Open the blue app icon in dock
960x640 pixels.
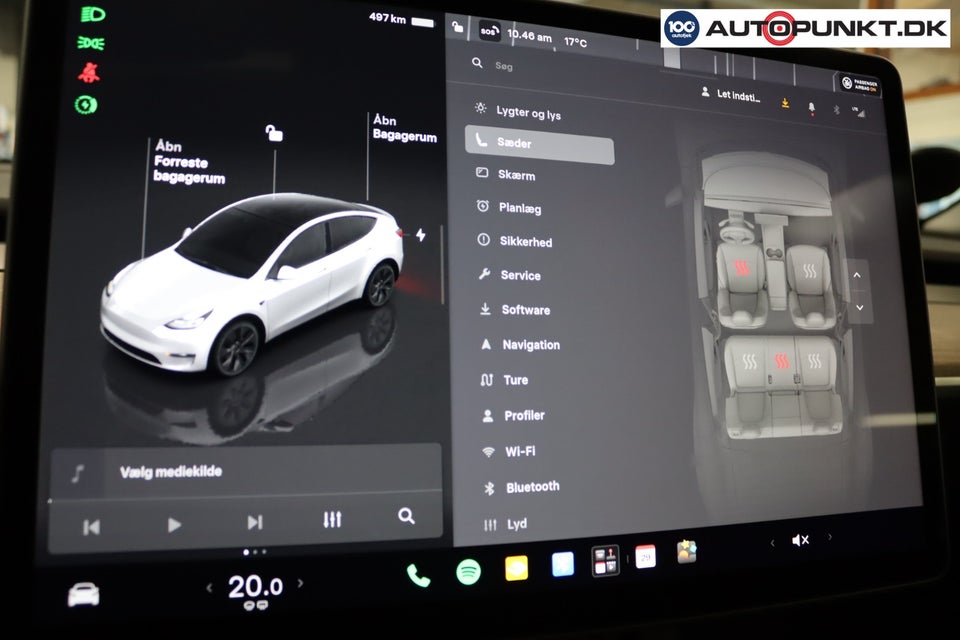coord(563,564)
